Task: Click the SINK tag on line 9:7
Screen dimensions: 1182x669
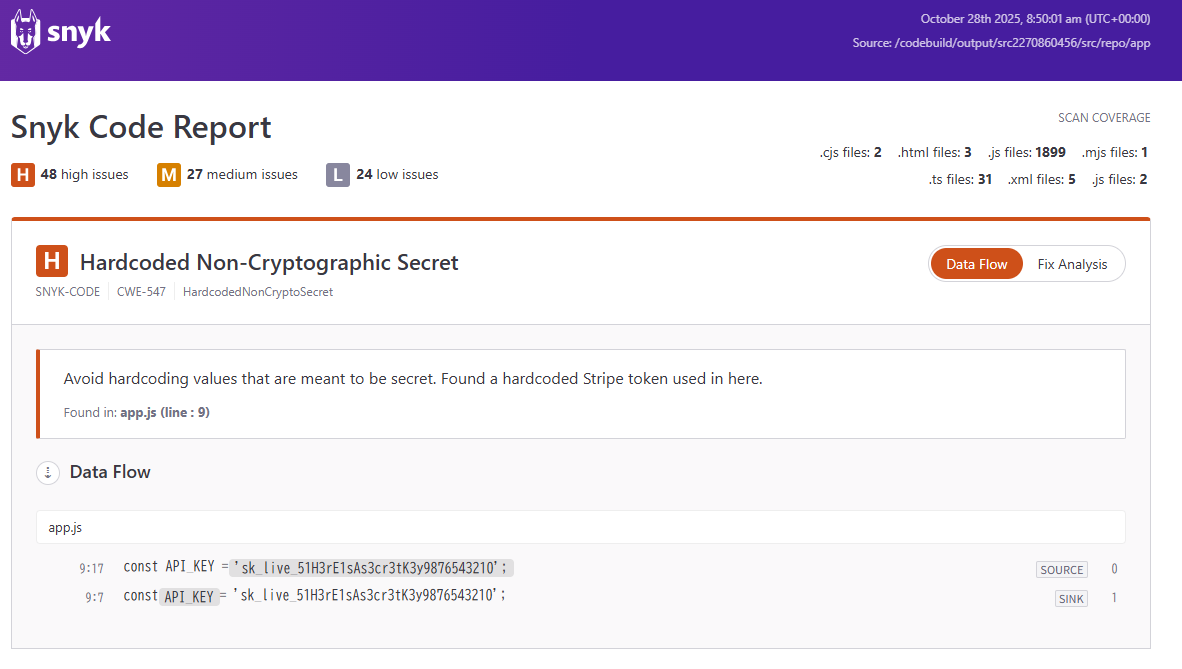Action: point(1070,598)
